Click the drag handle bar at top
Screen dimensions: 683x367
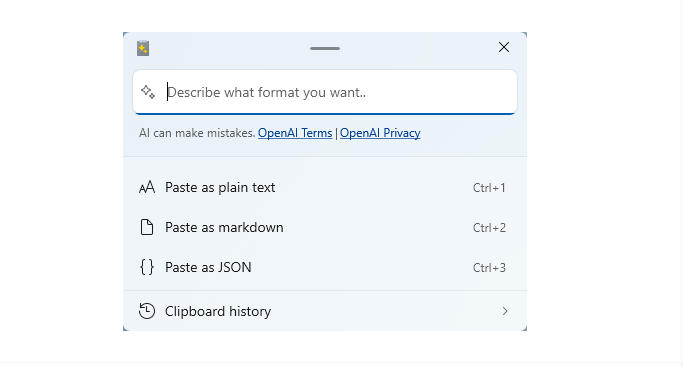pos(325,48)
